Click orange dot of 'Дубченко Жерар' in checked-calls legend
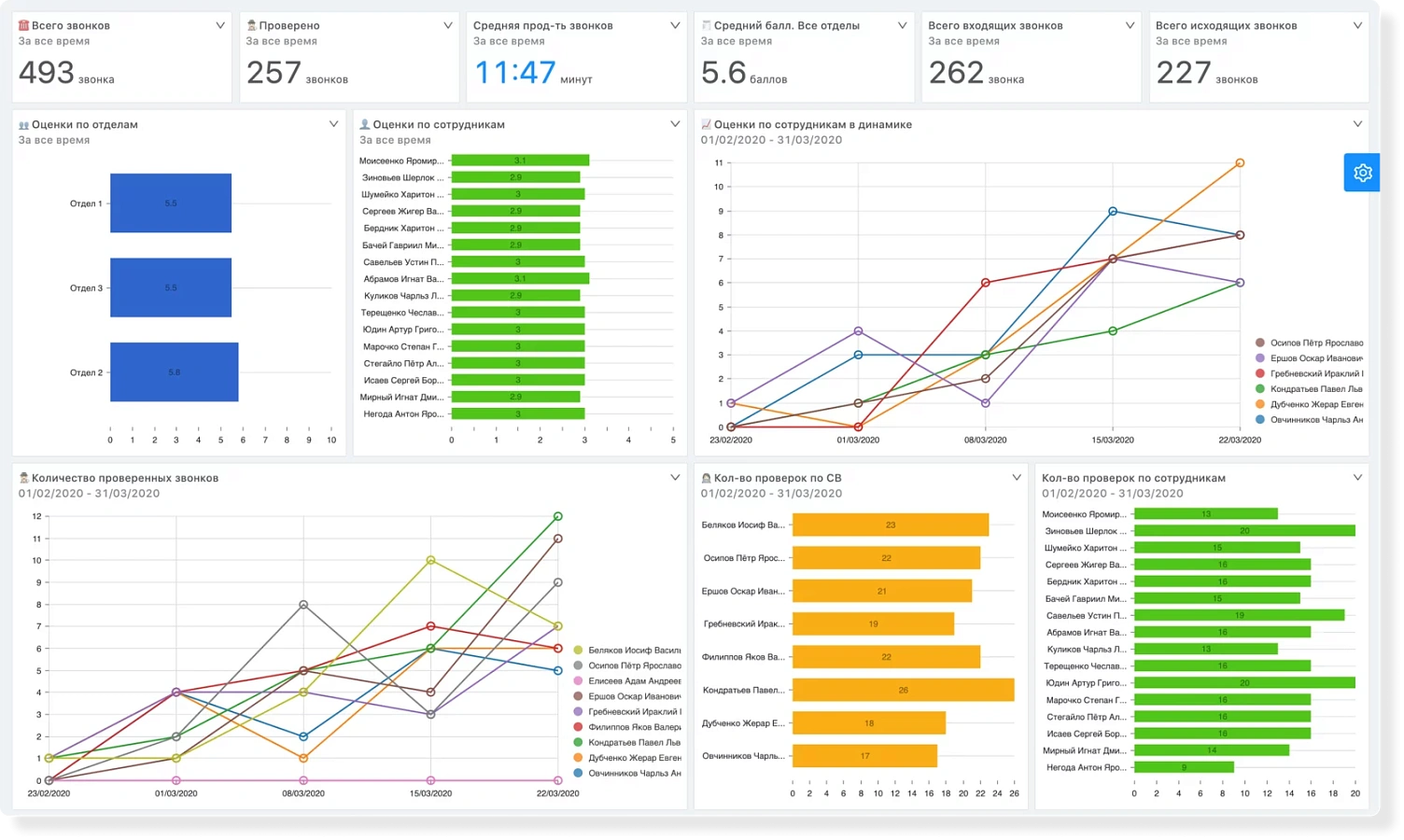The width and height of the screenshot is (1404, 840). [579, 758]
